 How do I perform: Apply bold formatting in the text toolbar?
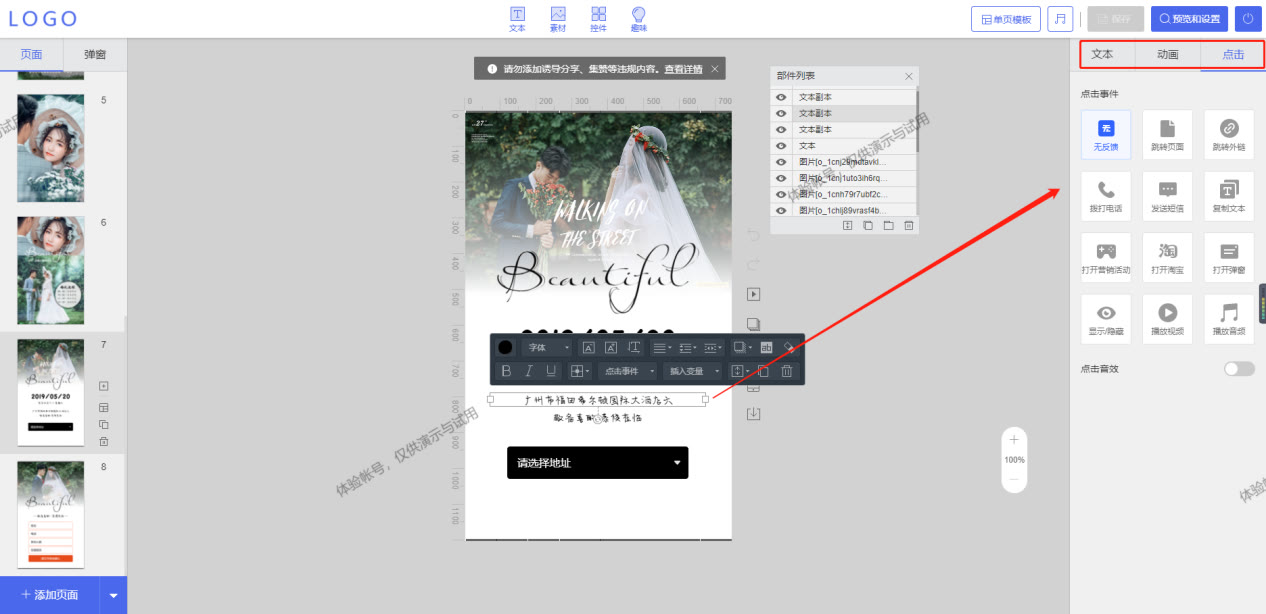pos(505,370)
